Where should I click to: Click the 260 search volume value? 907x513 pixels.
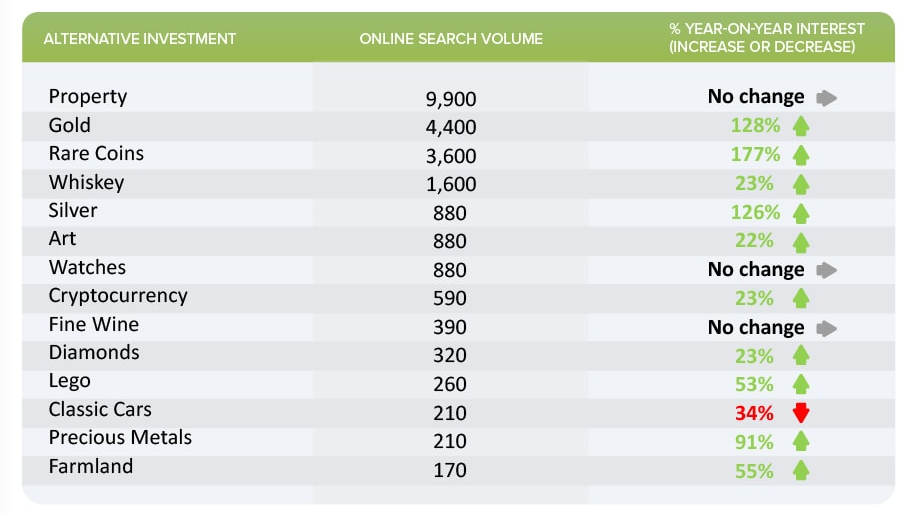(450, 384)
